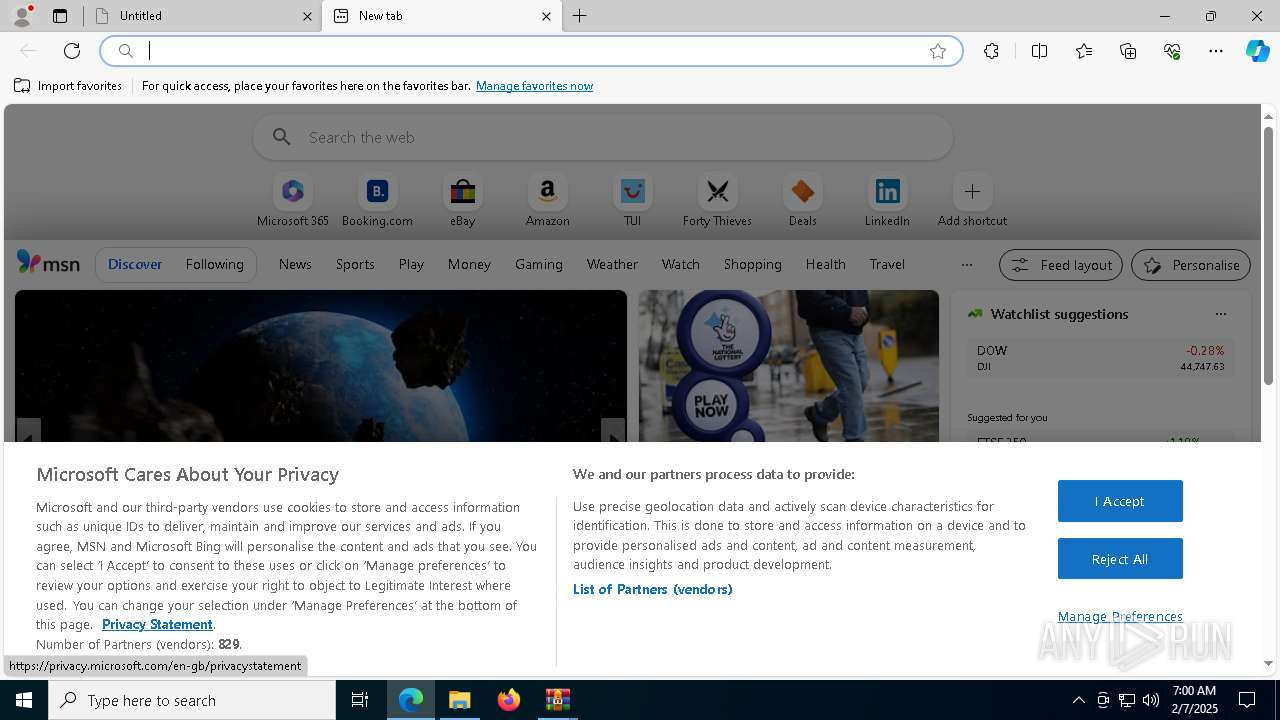Open the Amazon shortcut

tap(547, 200)
